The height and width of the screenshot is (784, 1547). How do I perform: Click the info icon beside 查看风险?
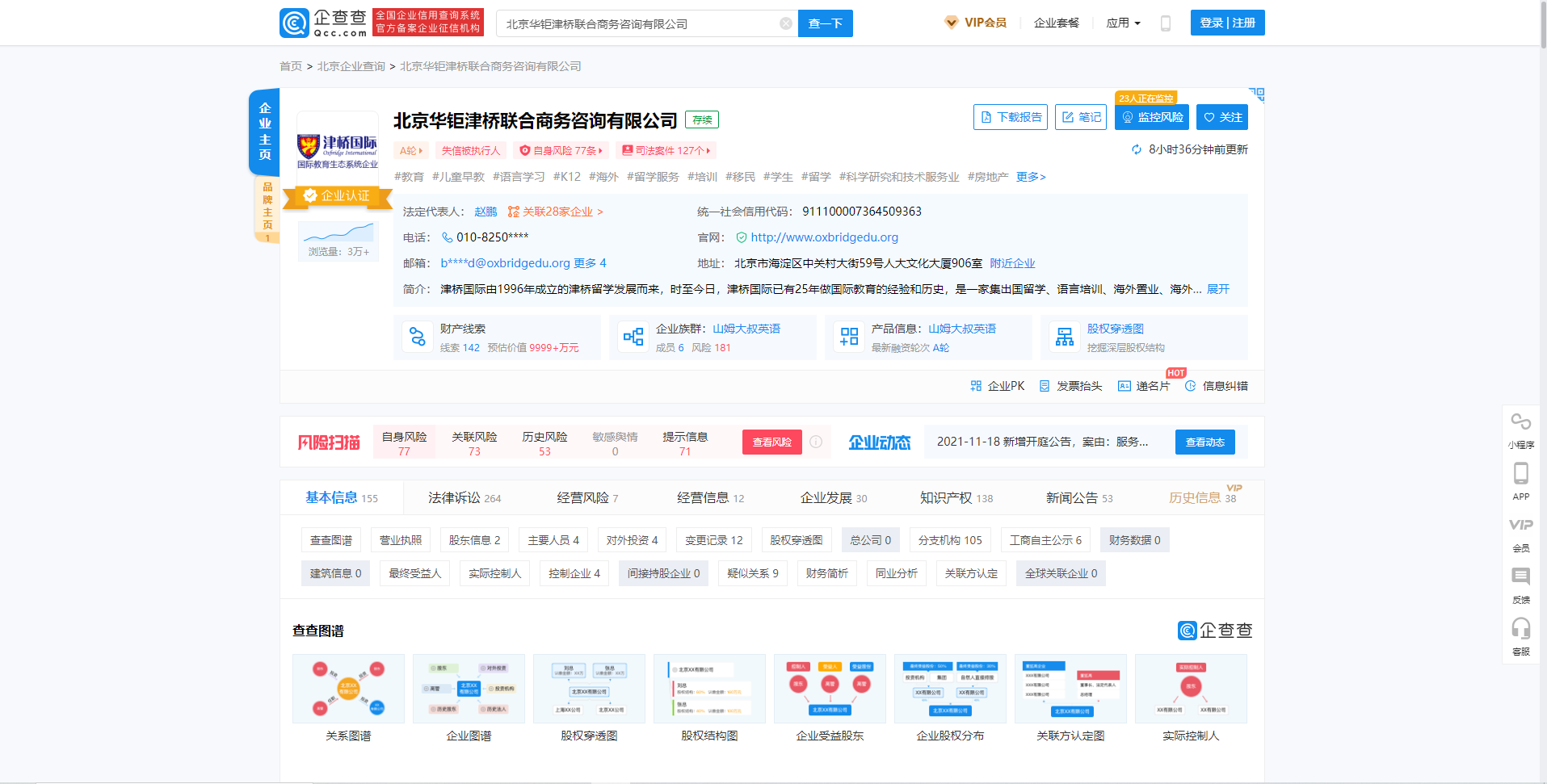click(x=816, y=442)
